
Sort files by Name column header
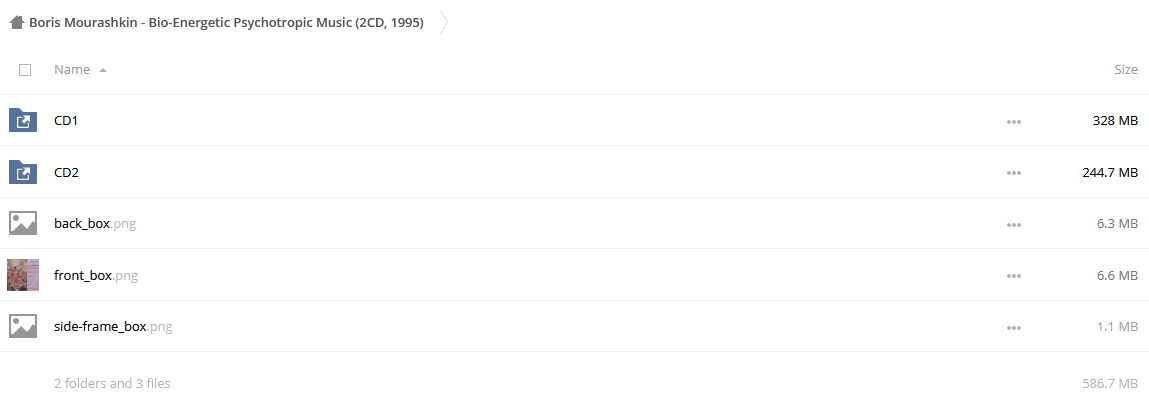click(x=72, y=70)
